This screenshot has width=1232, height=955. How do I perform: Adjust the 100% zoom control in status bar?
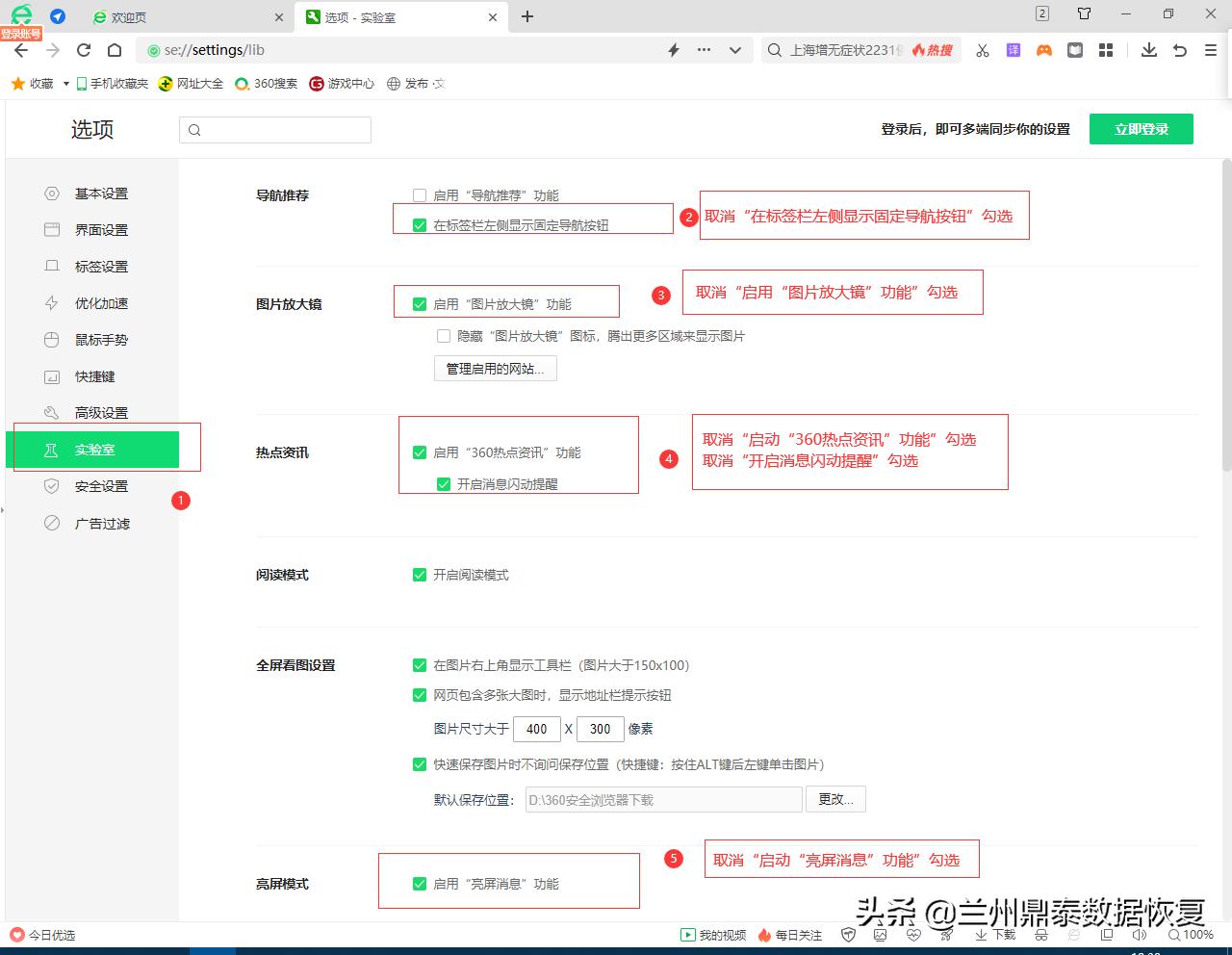point(1192,935)
